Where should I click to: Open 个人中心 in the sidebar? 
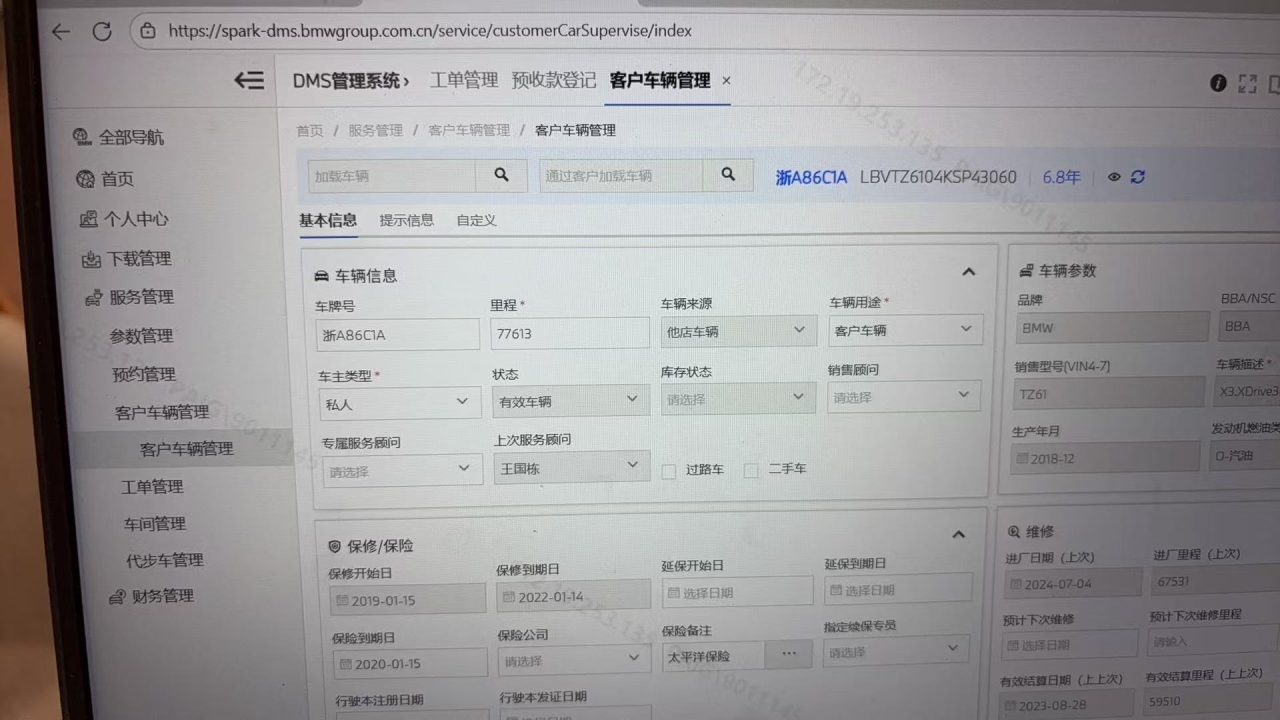click(x=135, y=219)
